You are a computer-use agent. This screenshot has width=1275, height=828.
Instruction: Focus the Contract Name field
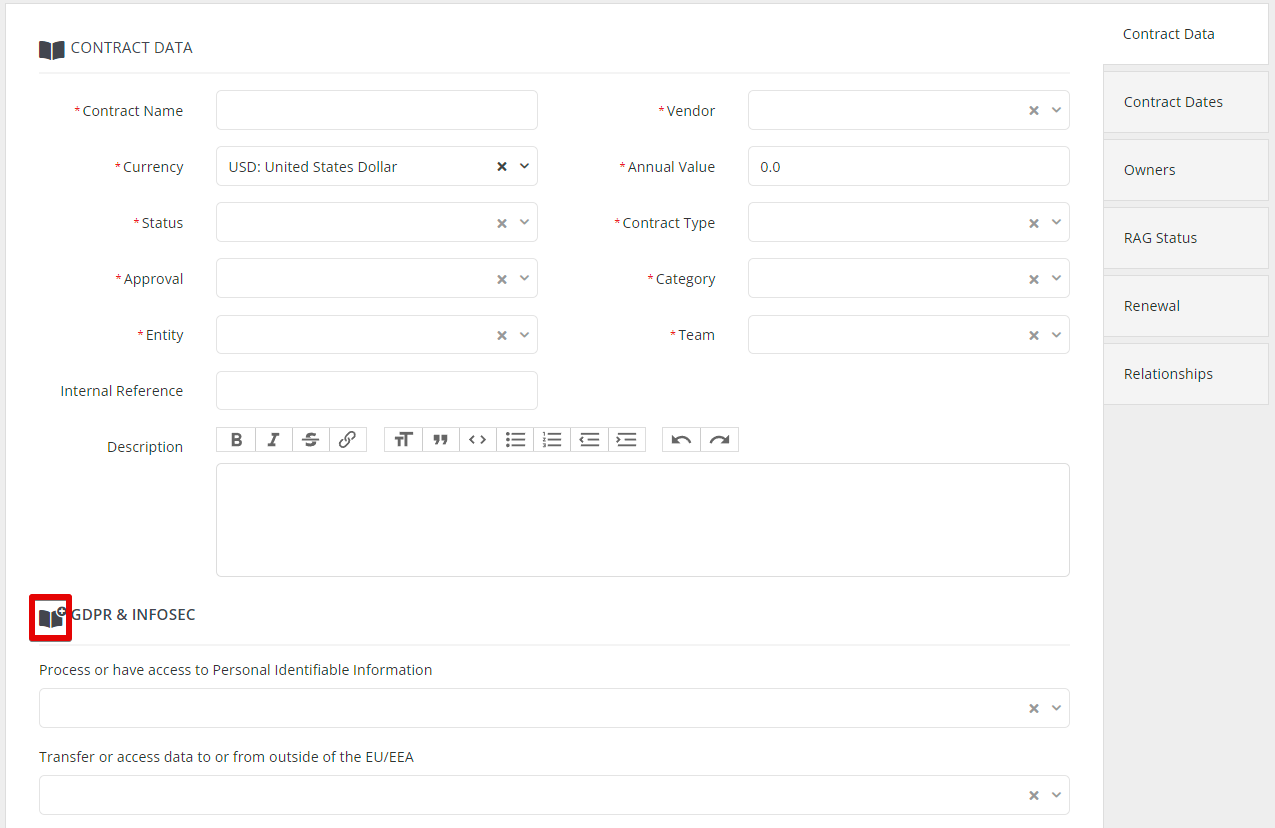[x=377, y=110]
